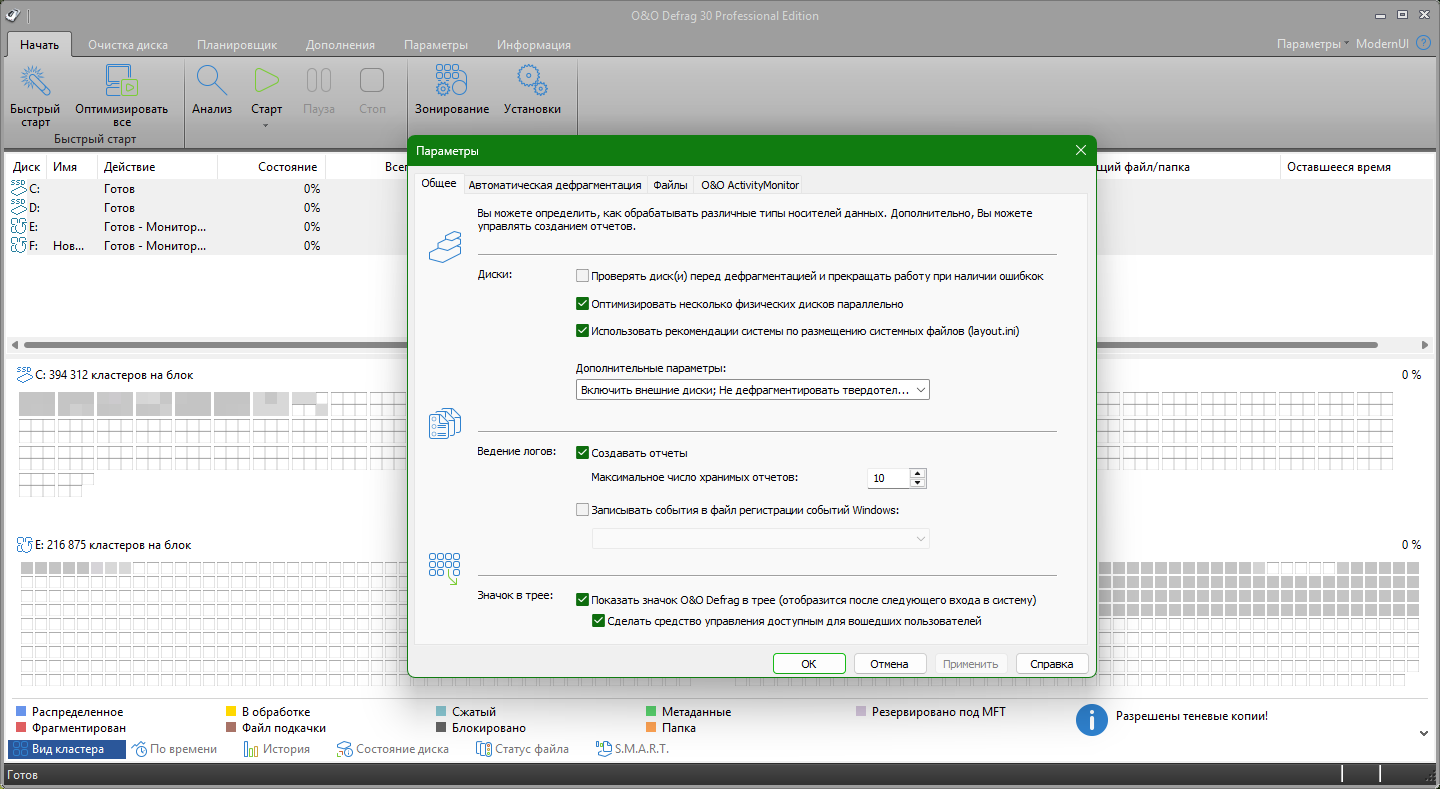
Task: Enable disk check before defragmentation checkbox
Action: (x=583, y=276)
